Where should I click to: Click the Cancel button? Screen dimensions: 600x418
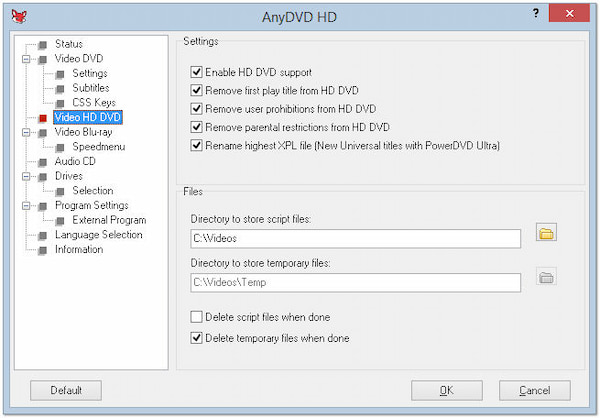[x=535, y=390]
